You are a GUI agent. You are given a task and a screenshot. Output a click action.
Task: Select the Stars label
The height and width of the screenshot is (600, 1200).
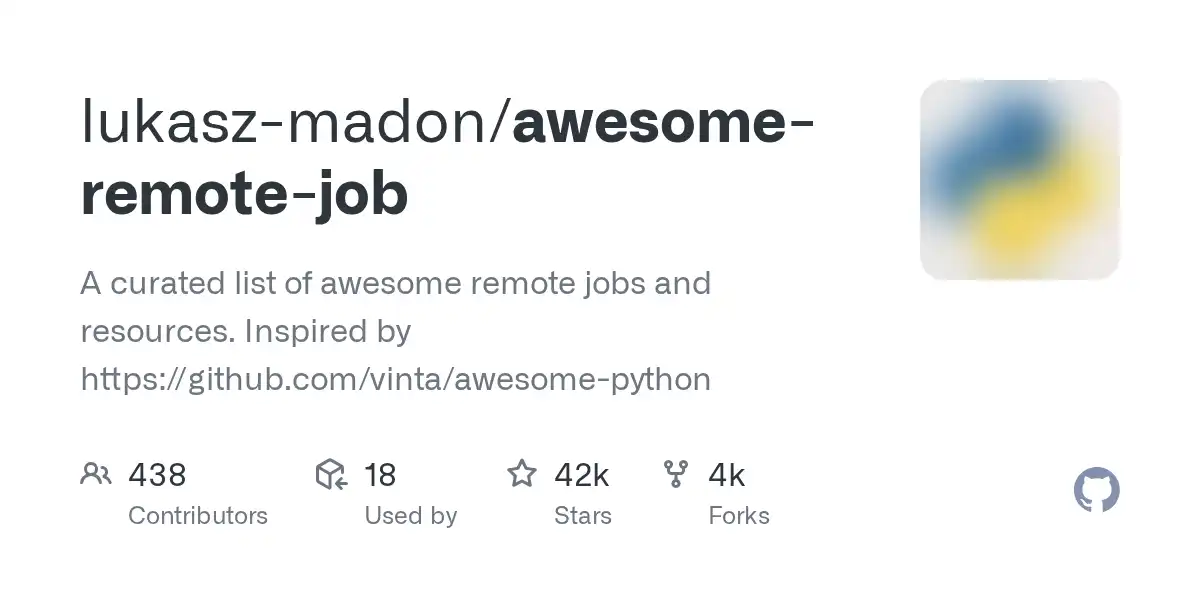pos(583,516)
